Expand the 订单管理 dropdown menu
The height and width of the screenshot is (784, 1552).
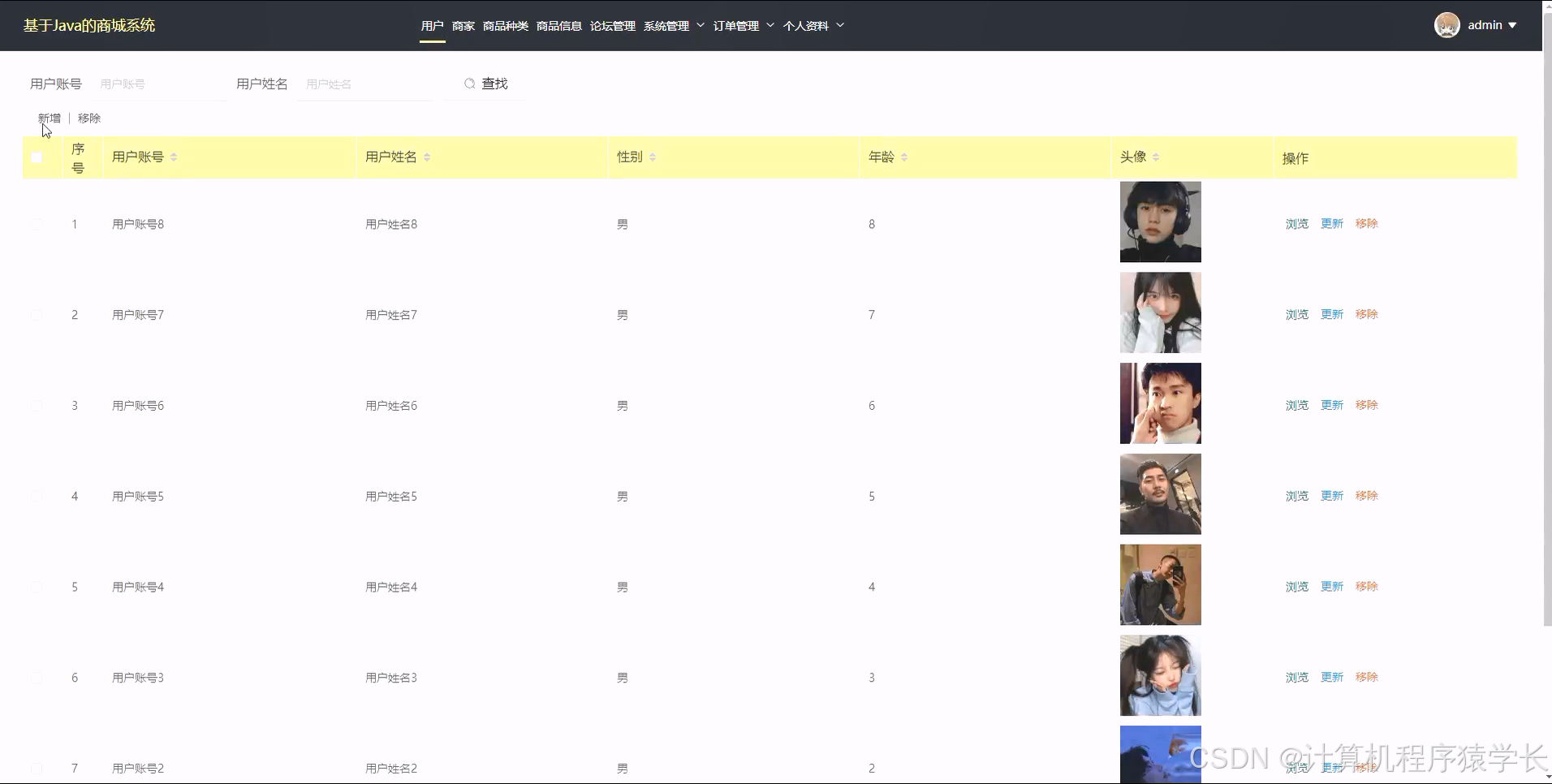744,26
